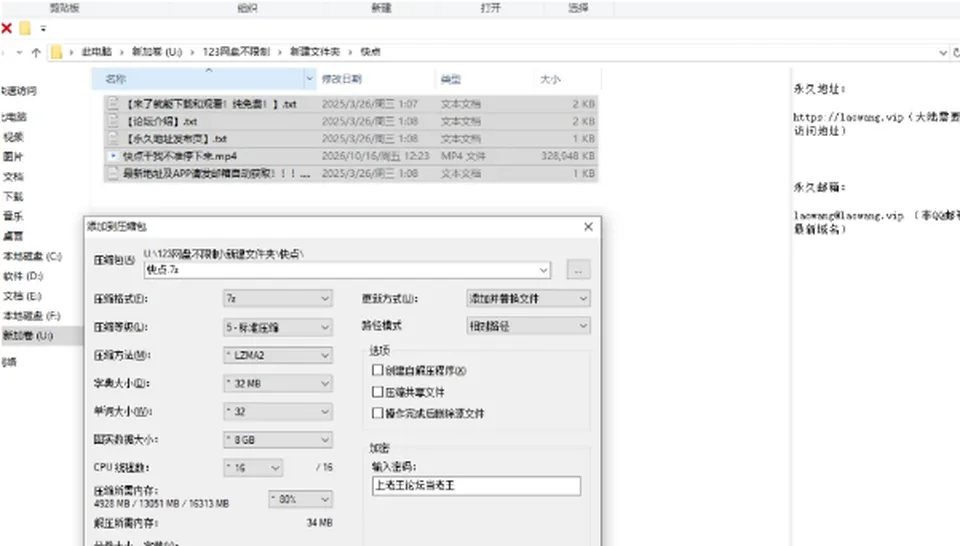The height and width of the screenshot is (546, 960).
Task: Click the text file icon of 【论坛介绍】.txt
Action: [113, 121]
